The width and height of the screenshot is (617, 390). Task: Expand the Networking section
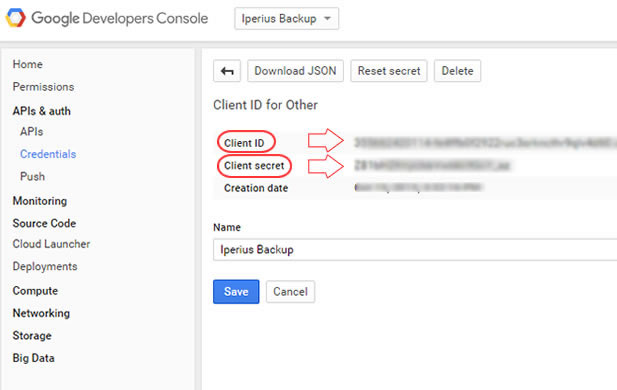pyautogui.click(x=41, y=313)
